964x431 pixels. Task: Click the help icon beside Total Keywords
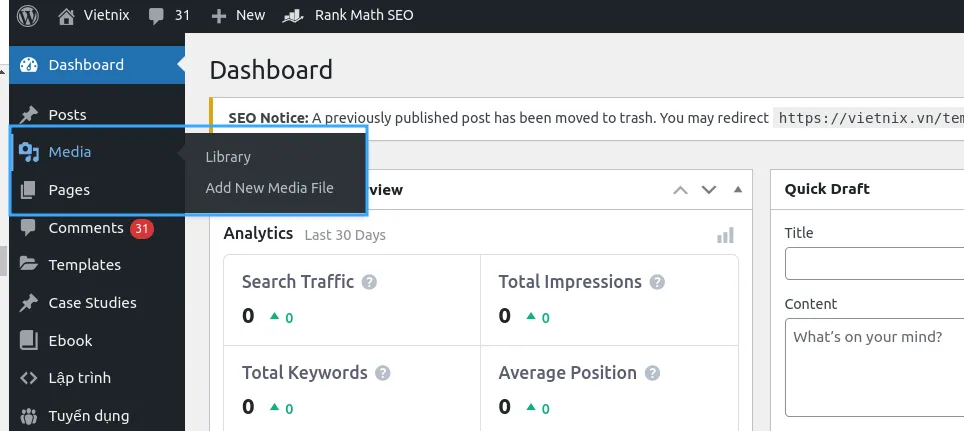[382, 373]
